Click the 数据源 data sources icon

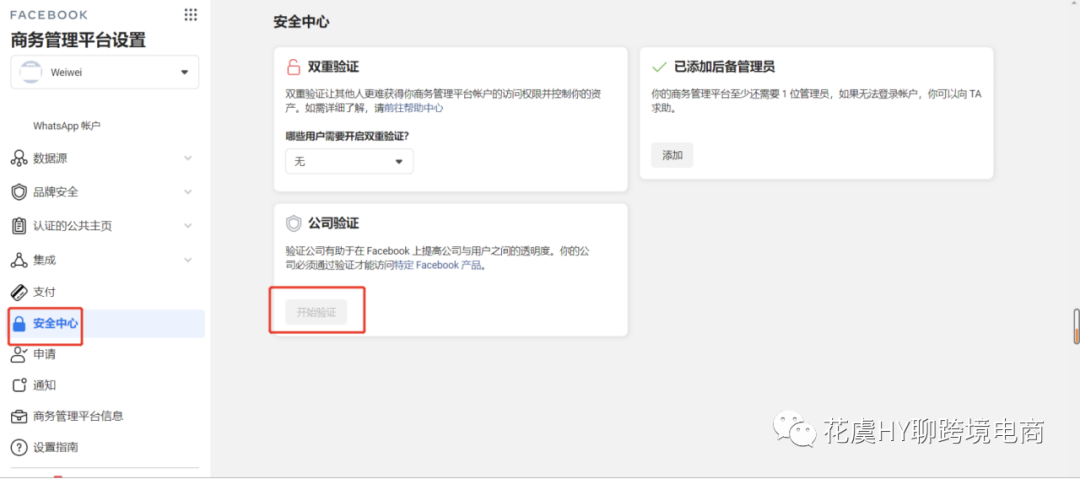[19, 159]
